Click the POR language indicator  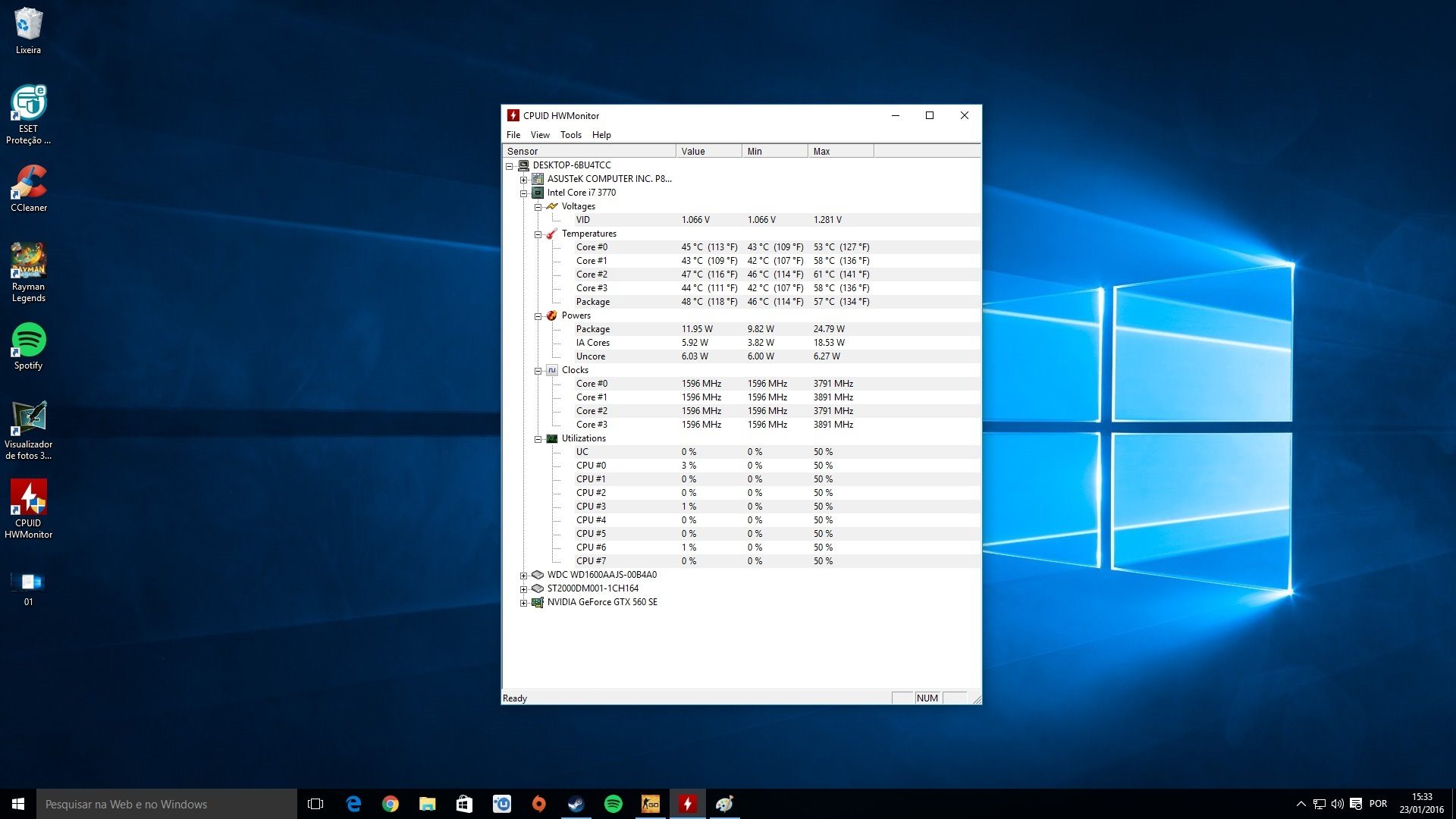click(x=1379, y=804)
